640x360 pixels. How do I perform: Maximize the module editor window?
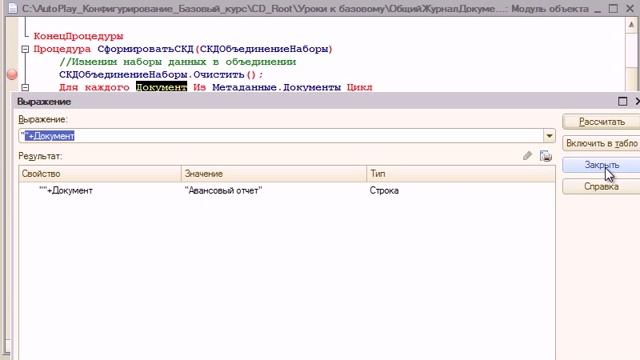click(613, 9)
